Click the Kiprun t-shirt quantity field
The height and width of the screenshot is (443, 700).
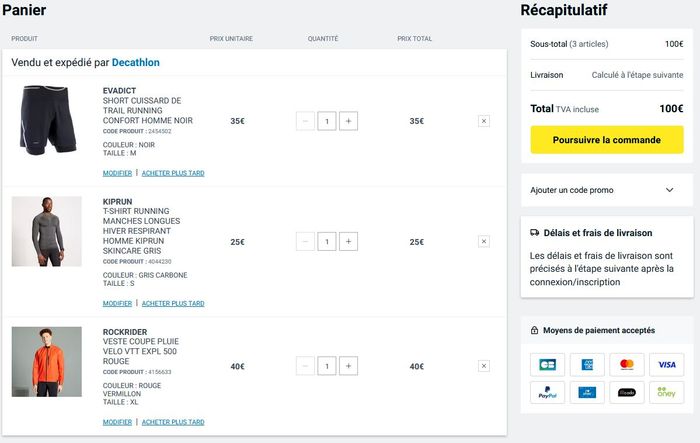327,241
